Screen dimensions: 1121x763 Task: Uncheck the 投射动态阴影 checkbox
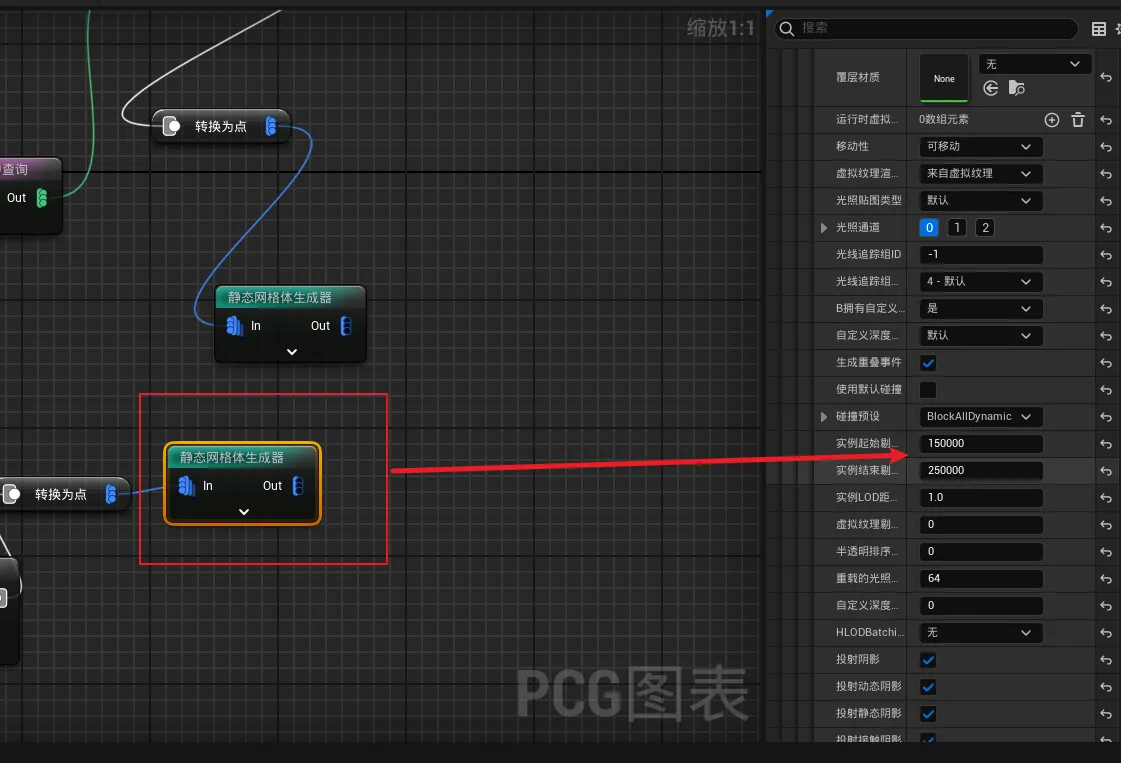tap(928, 687)
